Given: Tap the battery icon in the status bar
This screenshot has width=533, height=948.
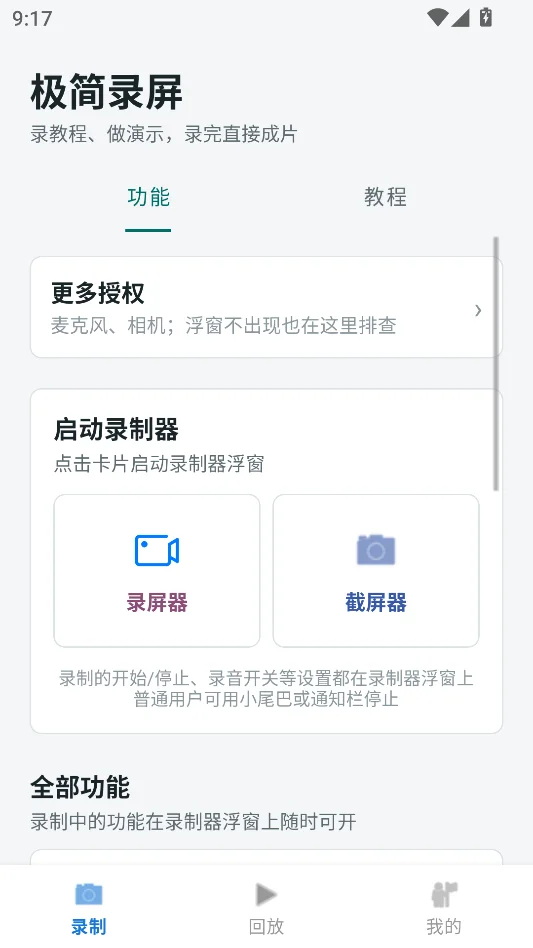Looking at the screenshot, I should point(486,17).
